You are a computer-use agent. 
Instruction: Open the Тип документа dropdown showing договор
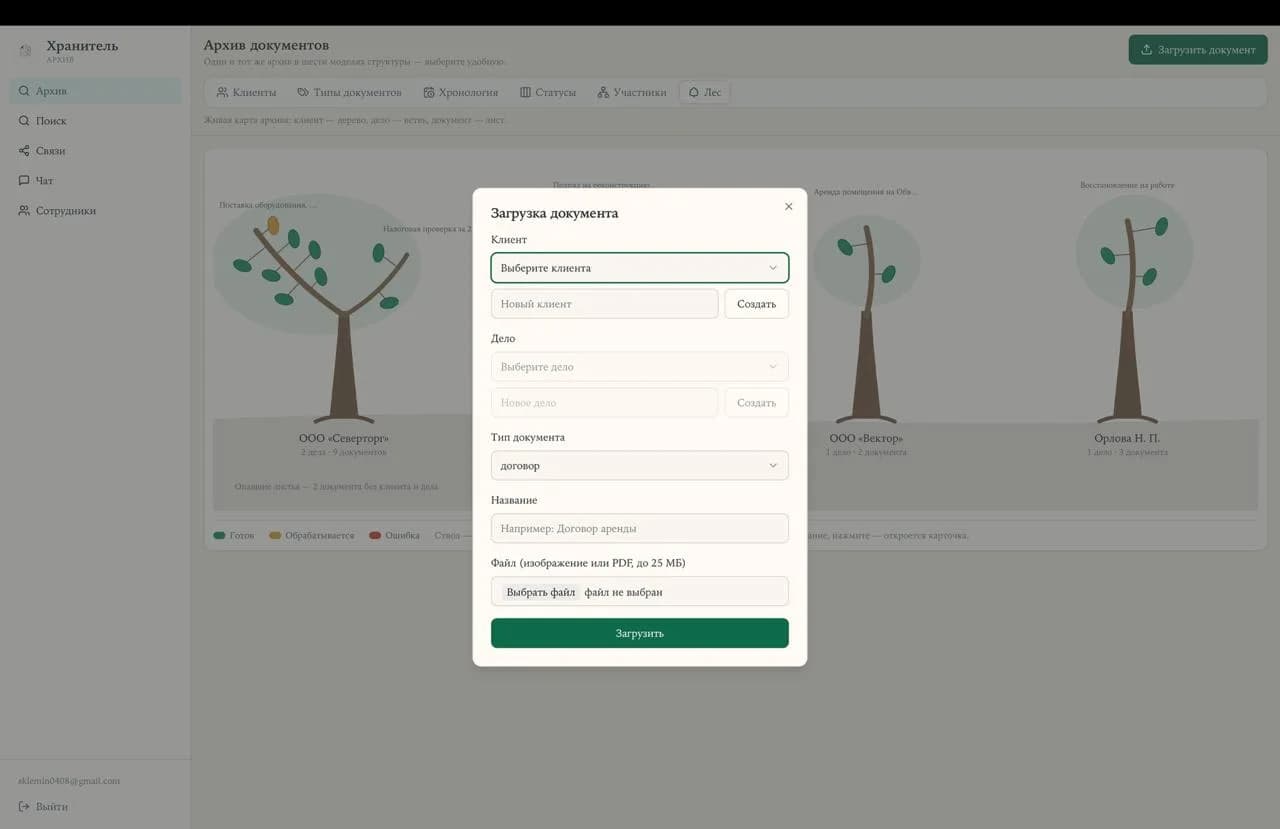pyautogui.click(x=639, y=466)
